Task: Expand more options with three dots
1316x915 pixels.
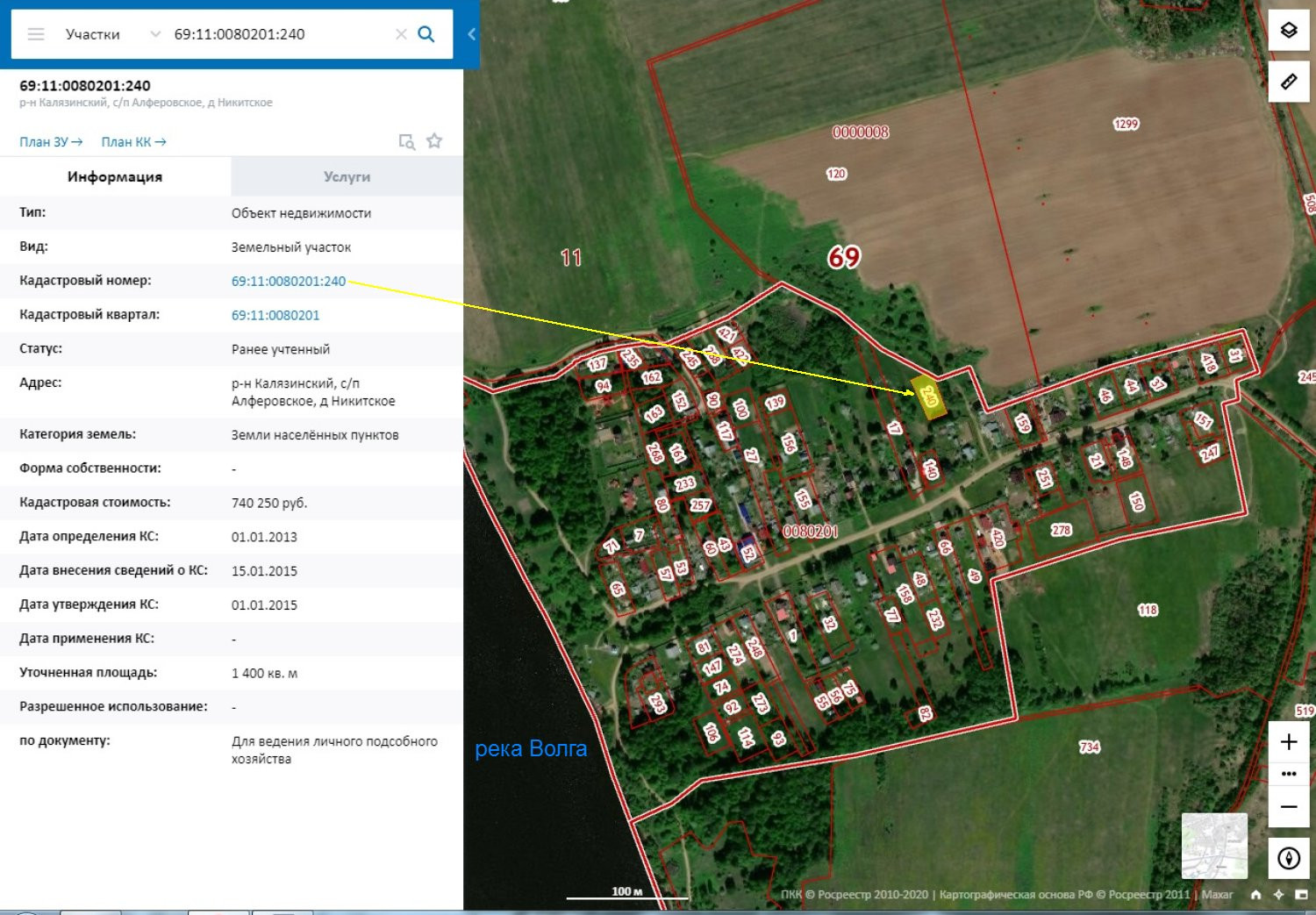Action: 1288,774
